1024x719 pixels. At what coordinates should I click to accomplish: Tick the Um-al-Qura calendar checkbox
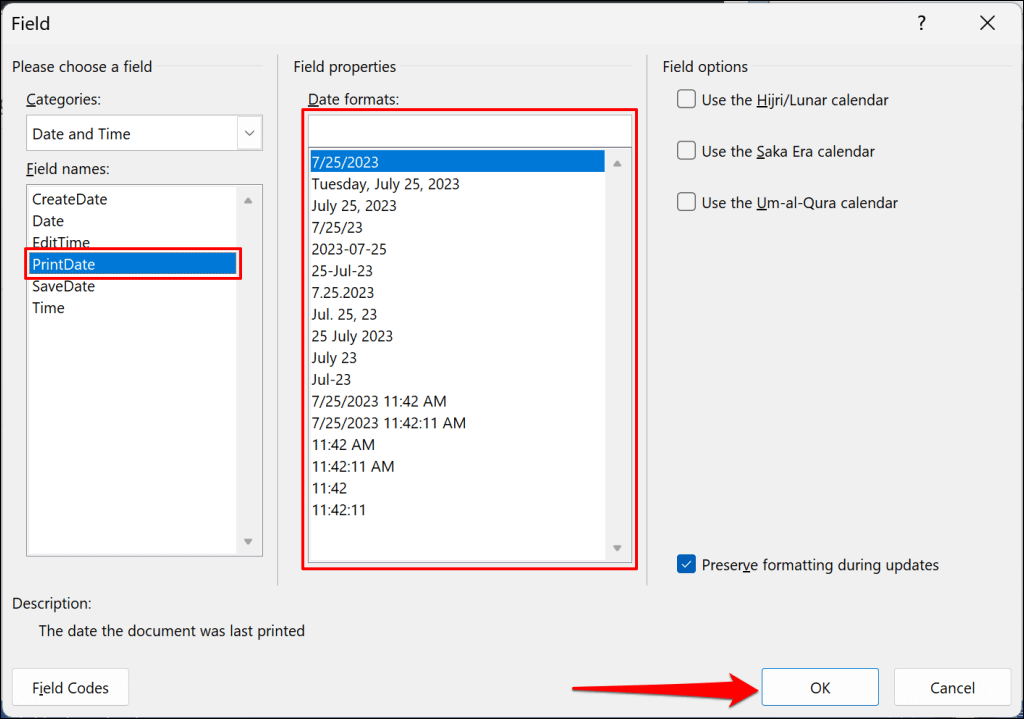click(x=687, y=202)
